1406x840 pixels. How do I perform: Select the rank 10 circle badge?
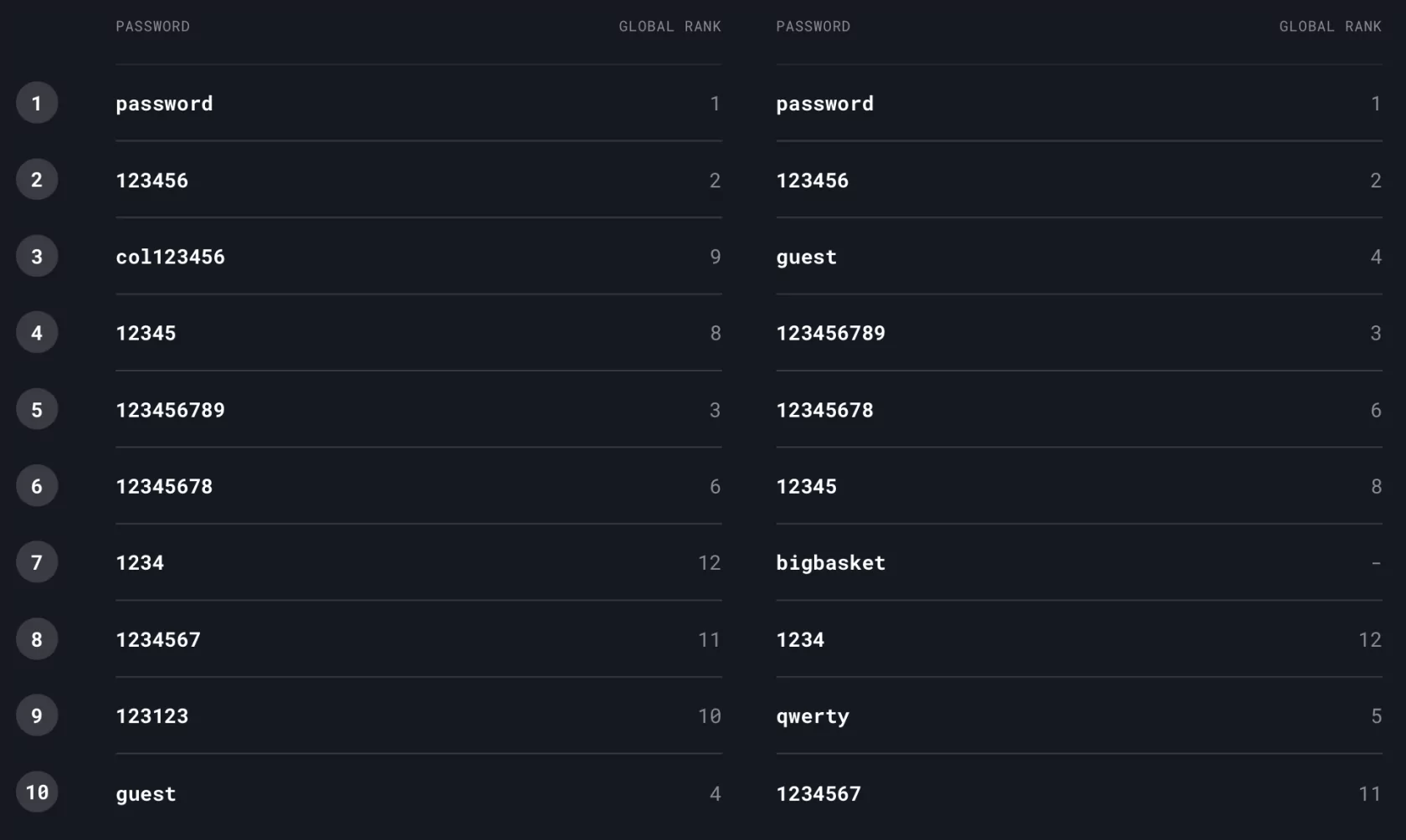pos(37,792)
